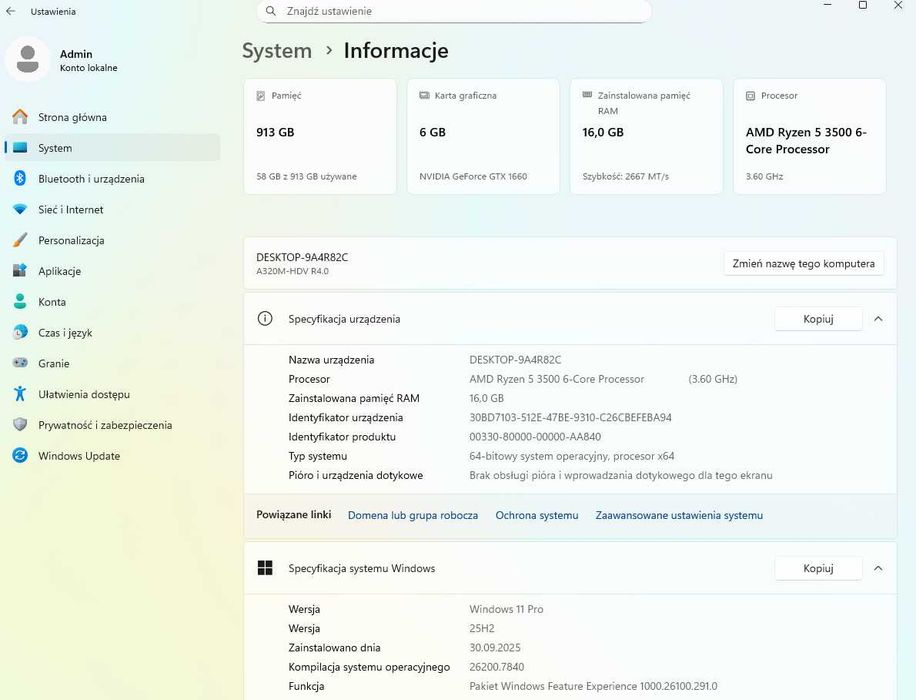916x700 pixels.
Task: Collapse the Specyfikacja systemu Windows chevron
Action: (878, 568)
